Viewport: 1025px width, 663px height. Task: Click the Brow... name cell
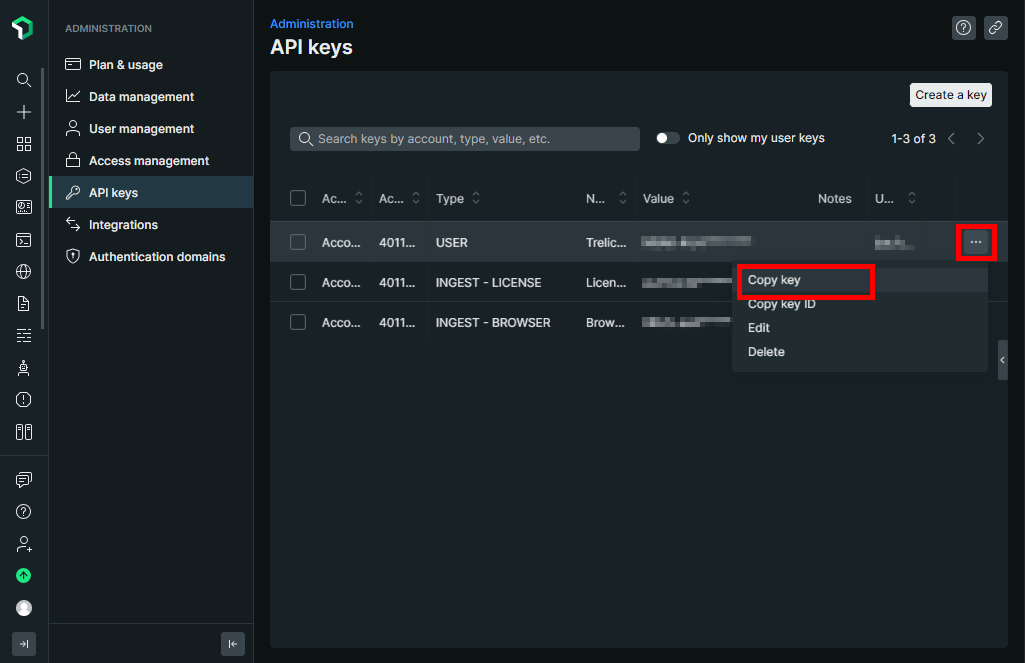click(605, 322)
